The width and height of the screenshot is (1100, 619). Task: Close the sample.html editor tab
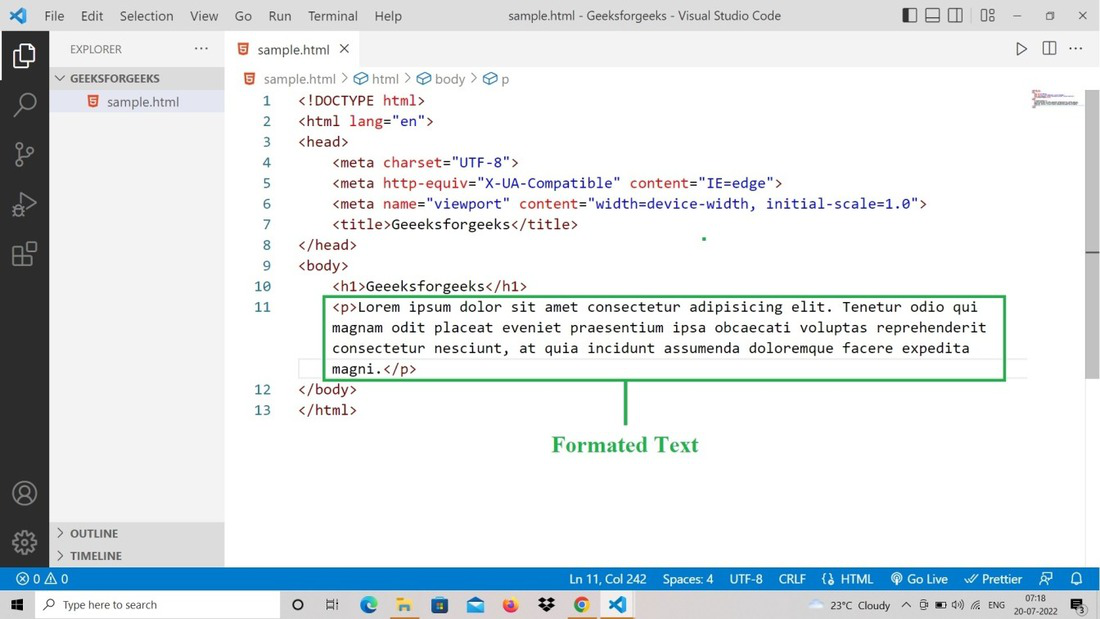pos(344,48)
